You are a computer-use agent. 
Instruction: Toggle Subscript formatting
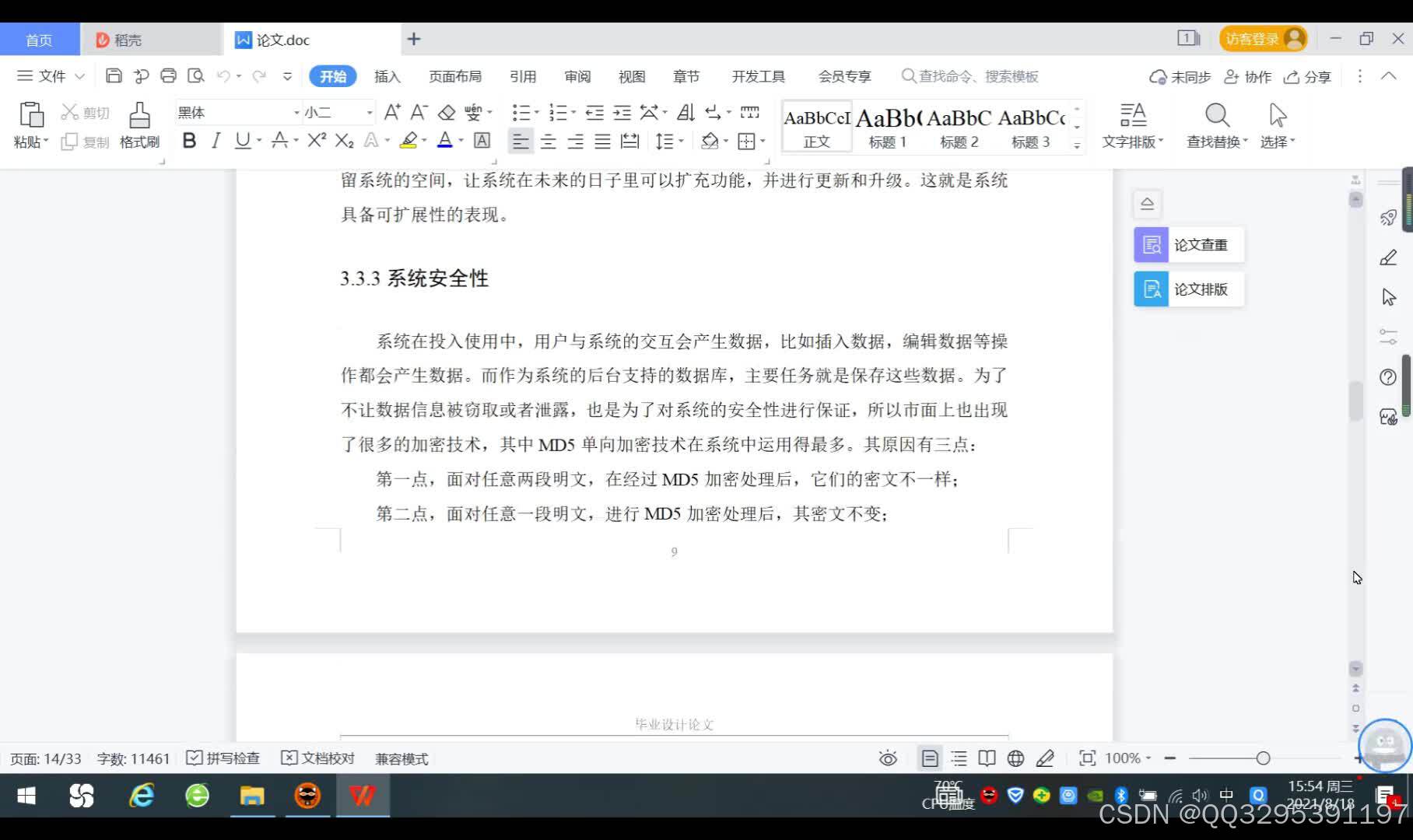point(344,141)
